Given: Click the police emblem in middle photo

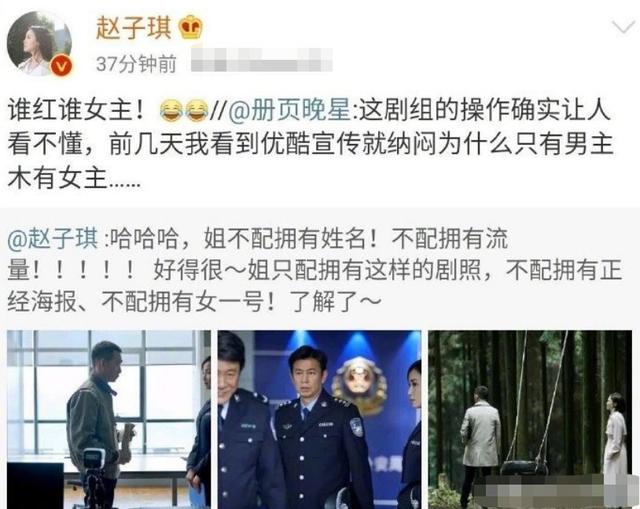Looking at the screenshot, I should [x=359, y=386].
